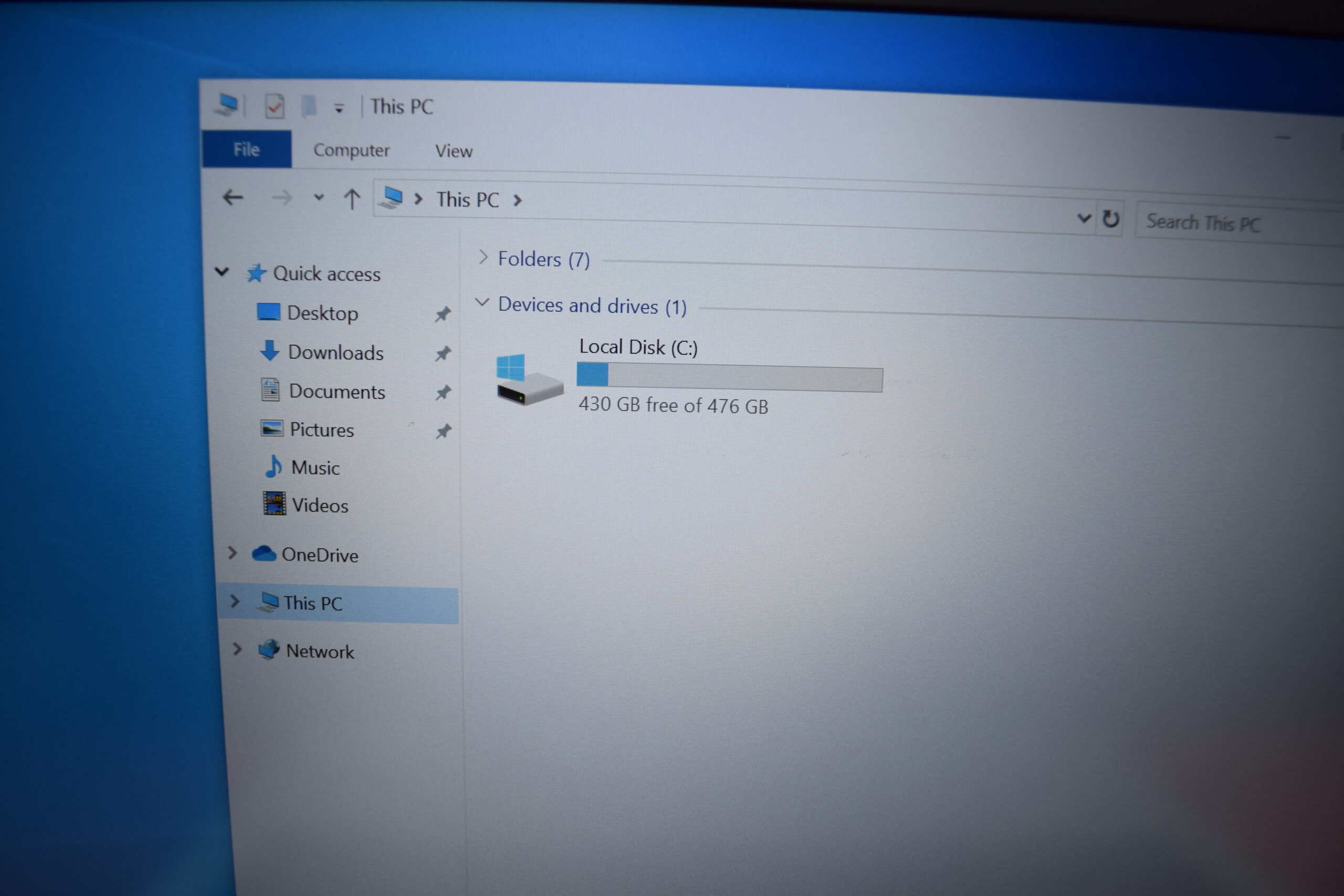Screen dimensions: 1344x896
Task: Open Pictures in Quick access
Action: point(322,430)
